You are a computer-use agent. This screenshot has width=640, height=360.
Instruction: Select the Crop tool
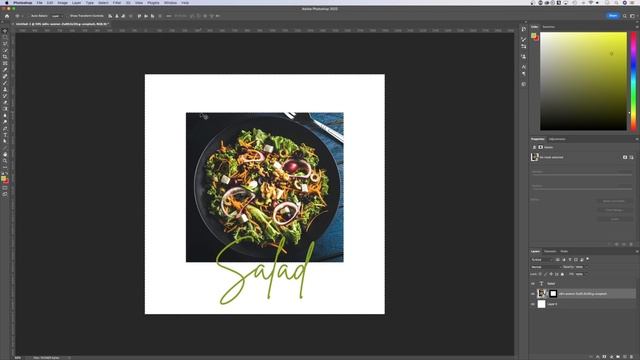pyautogui.click(x=5, y=57)
